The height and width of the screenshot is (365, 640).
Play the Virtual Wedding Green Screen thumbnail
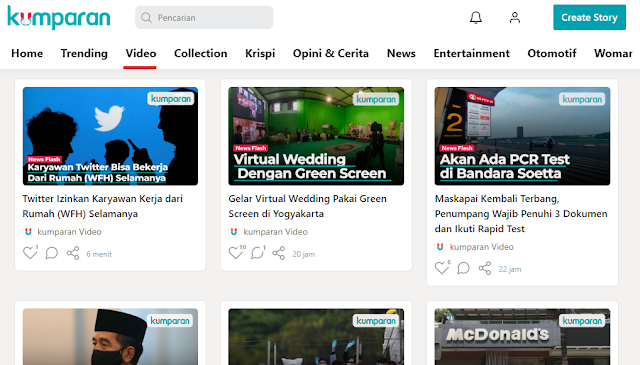tap(316, 136)
